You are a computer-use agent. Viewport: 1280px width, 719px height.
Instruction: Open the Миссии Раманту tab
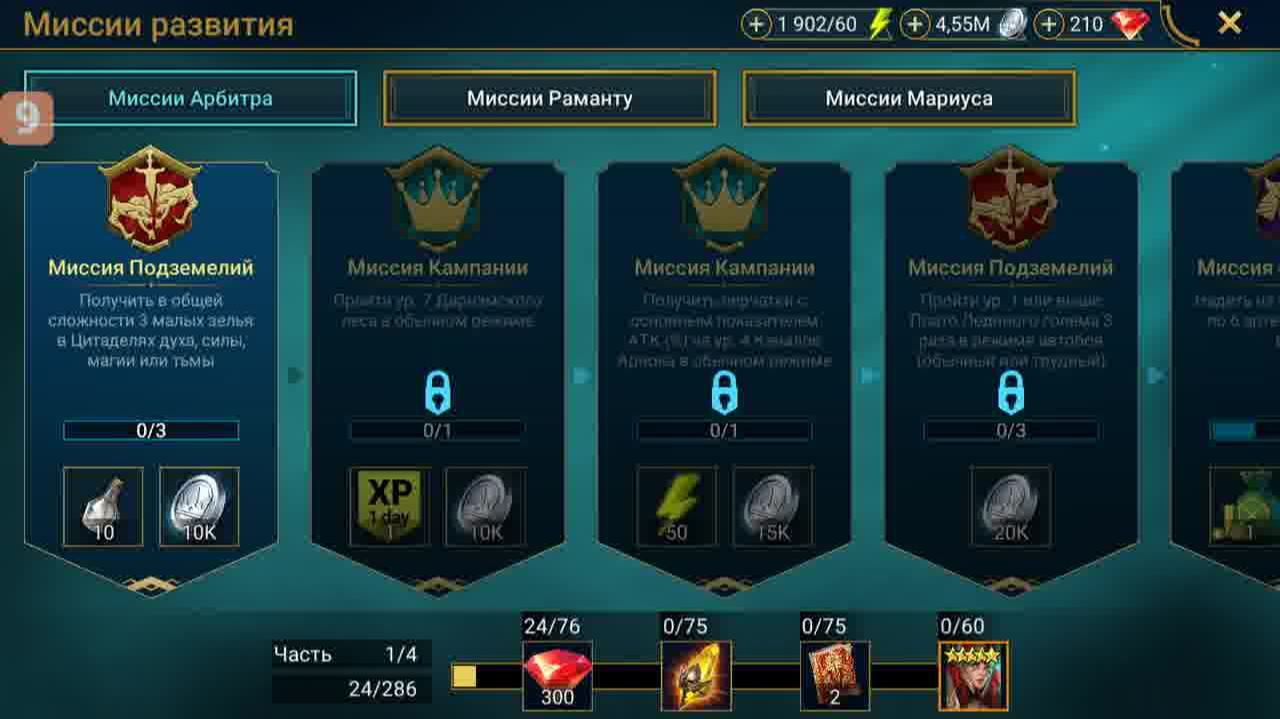click(x=550, y=98)
